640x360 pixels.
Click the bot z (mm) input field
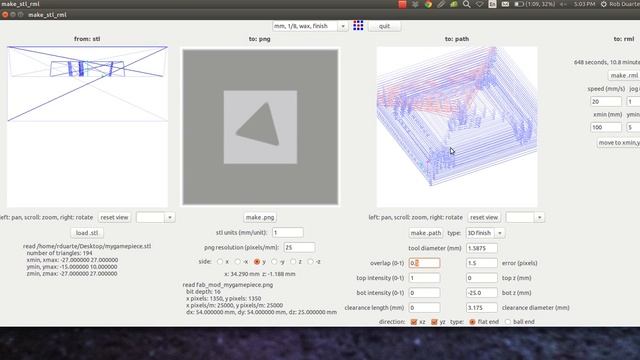(x=482, y=293)
